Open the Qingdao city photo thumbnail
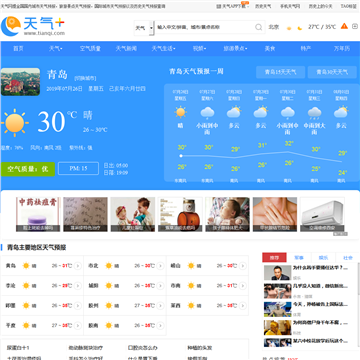 (20, 82)
